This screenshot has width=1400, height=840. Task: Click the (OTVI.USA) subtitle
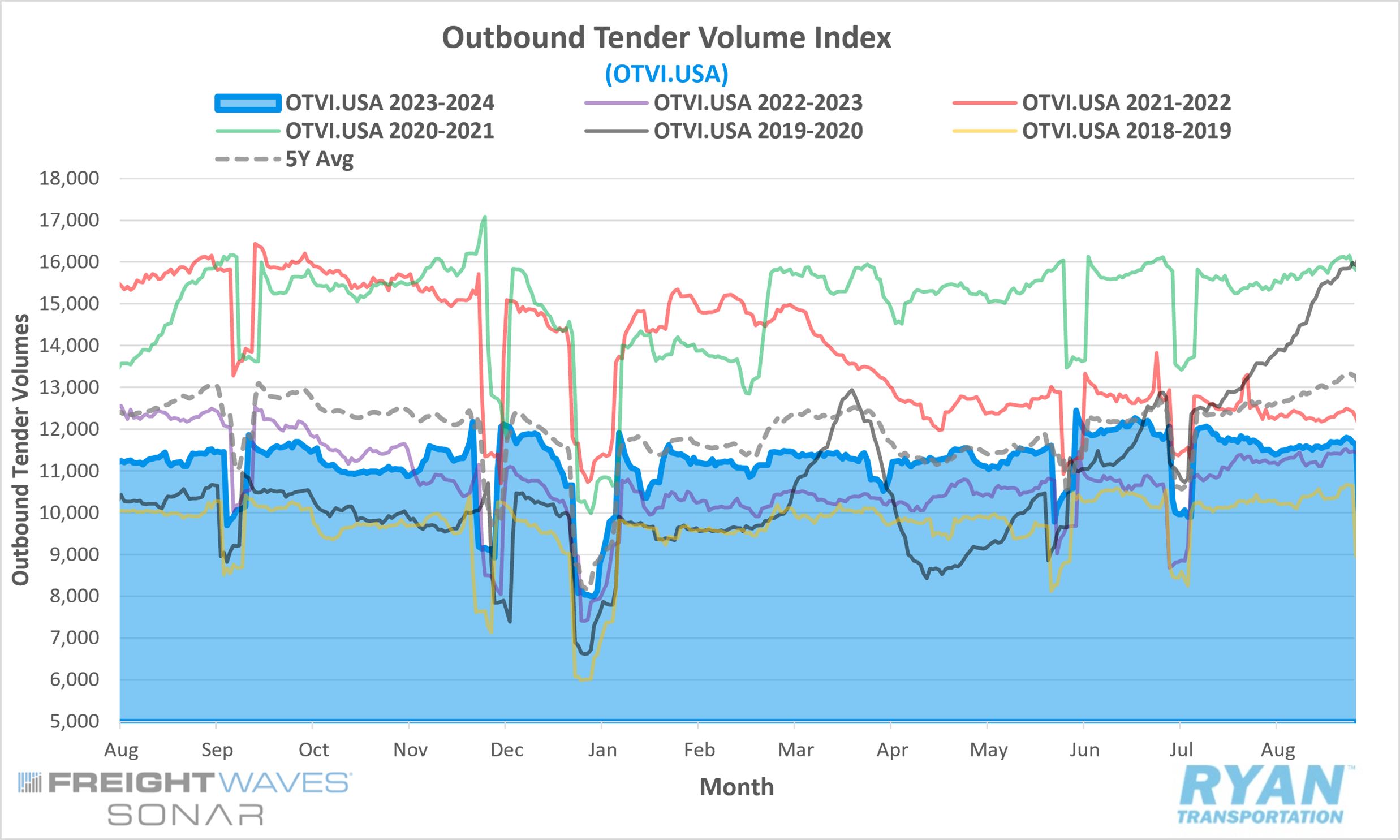coord(666,74)
